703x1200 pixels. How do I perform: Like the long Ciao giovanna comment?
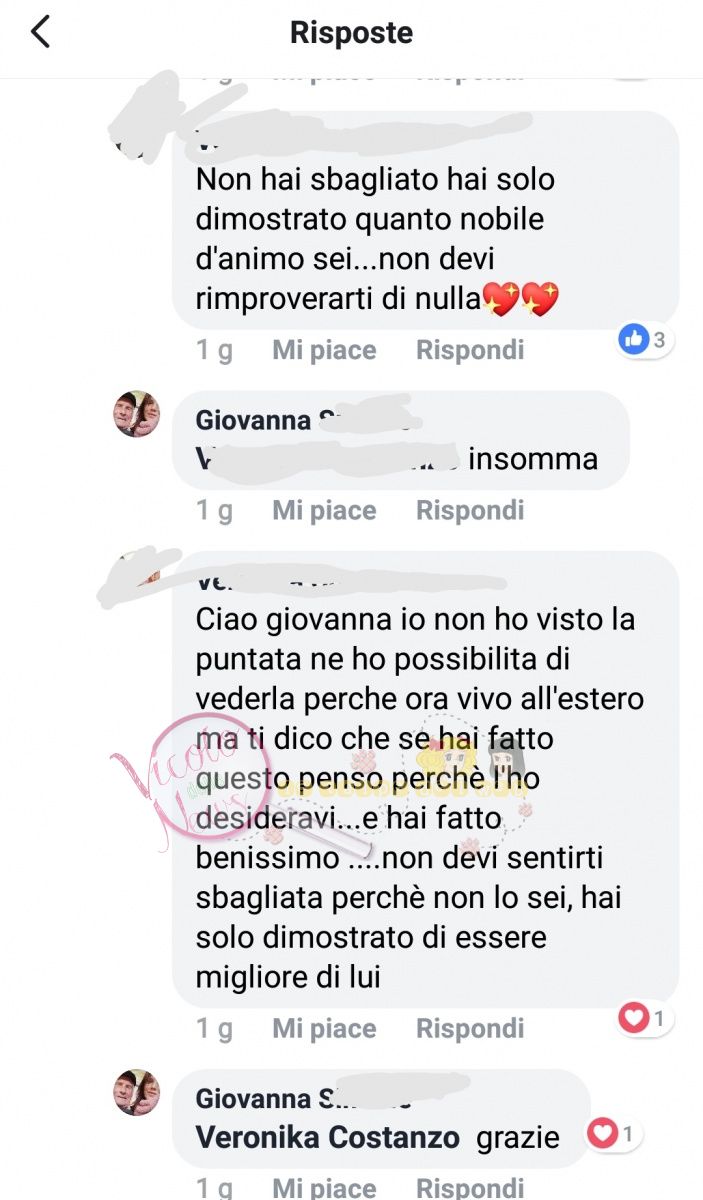[x=324, y=1028]
